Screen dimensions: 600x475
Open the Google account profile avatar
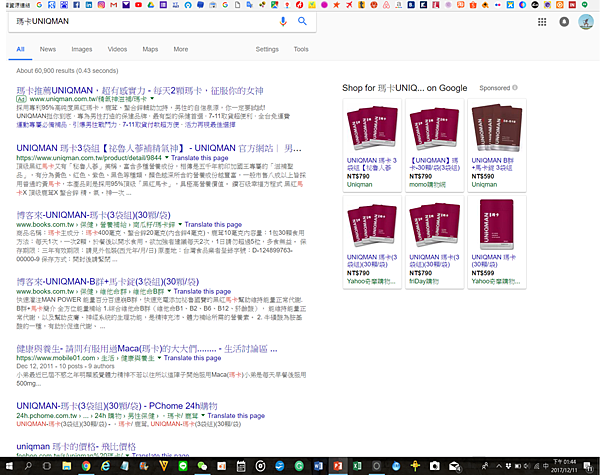[586, 22]
